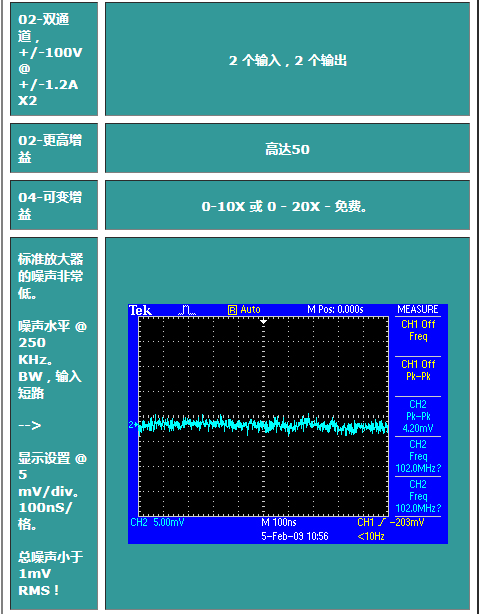Select the CH1 Off Pk-Pk measurement

pyautogui.click(x=418, y=370)
